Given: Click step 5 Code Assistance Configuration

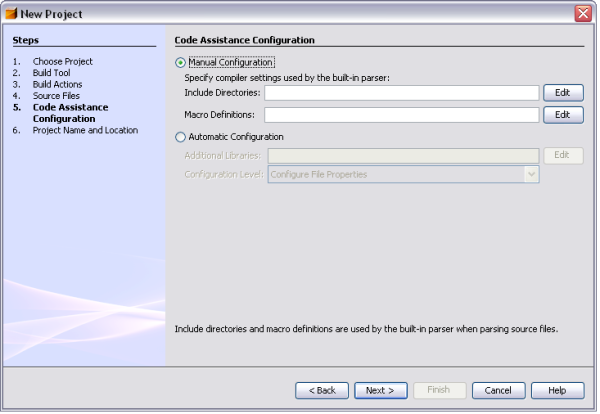Looking at the screenshot, I should tap(70, 113).
